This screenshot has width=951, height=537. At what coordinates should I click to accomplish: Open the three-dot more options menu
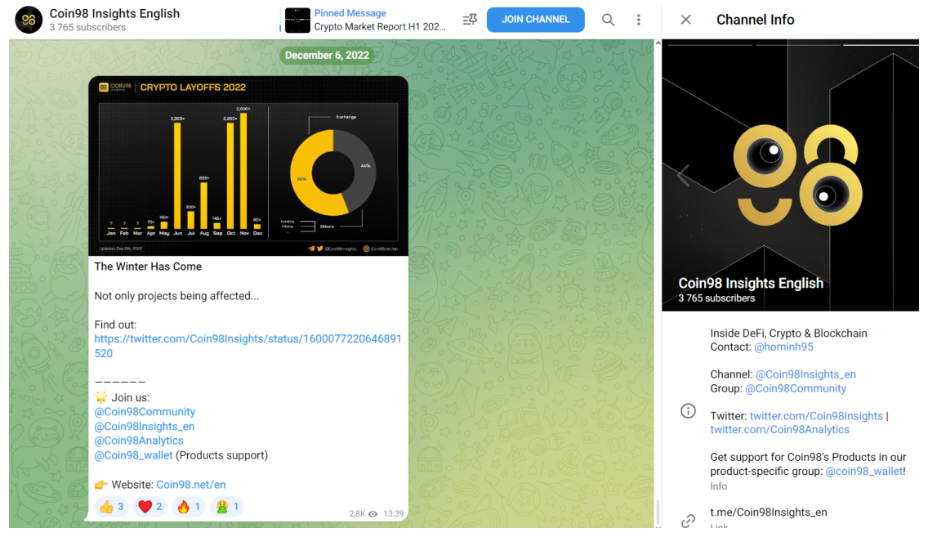[638, 20]
